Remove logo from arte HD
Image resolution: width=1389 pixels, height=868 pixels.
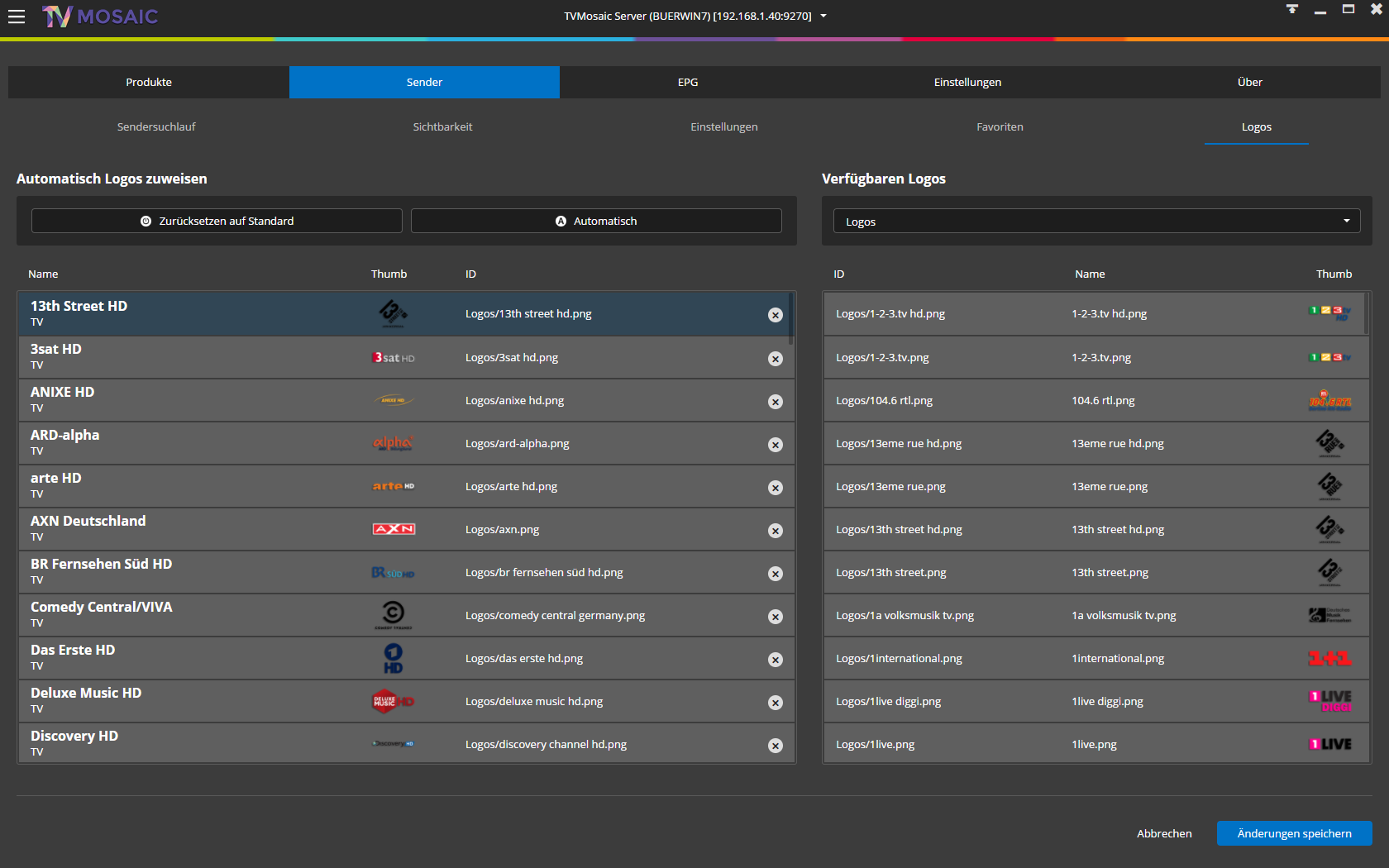coord(776,488)
